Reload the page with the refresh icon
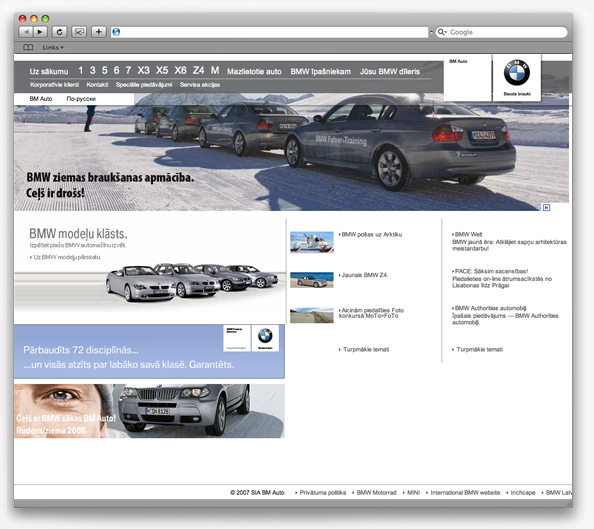The image size is (594, 529). pos(59,32)
